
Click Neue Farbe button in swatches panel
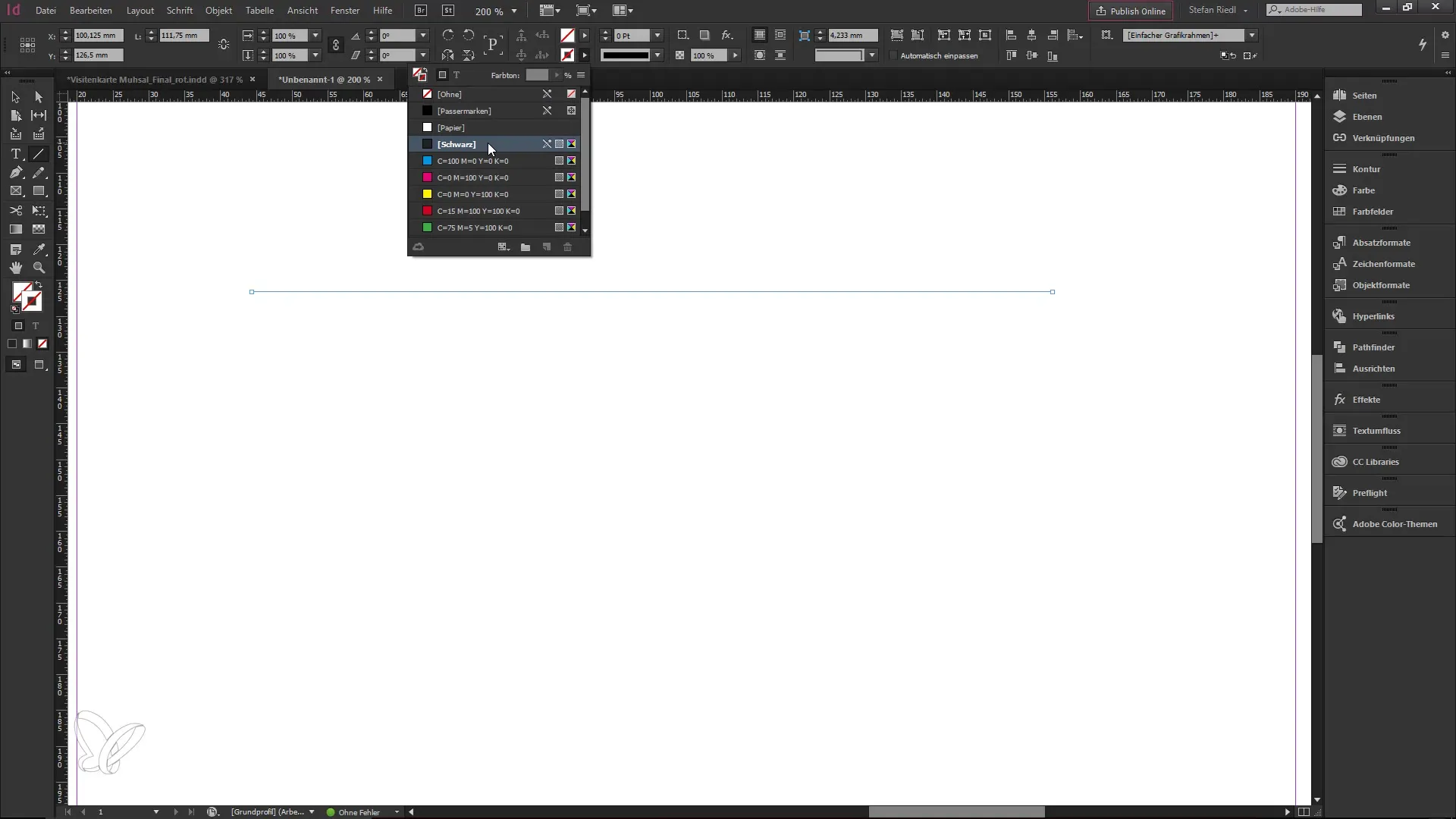tap(546, 246)
